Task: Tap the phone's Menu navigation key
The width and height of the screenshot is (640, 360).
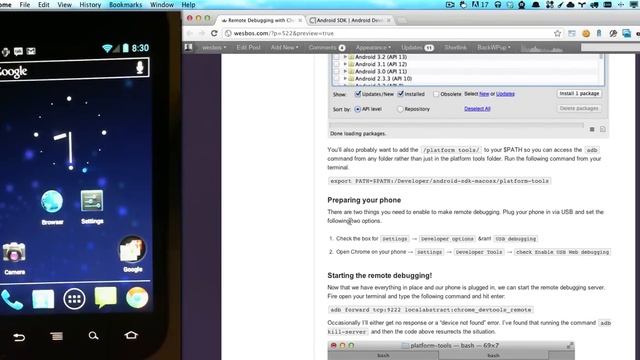Action: [x=56, y=336]
